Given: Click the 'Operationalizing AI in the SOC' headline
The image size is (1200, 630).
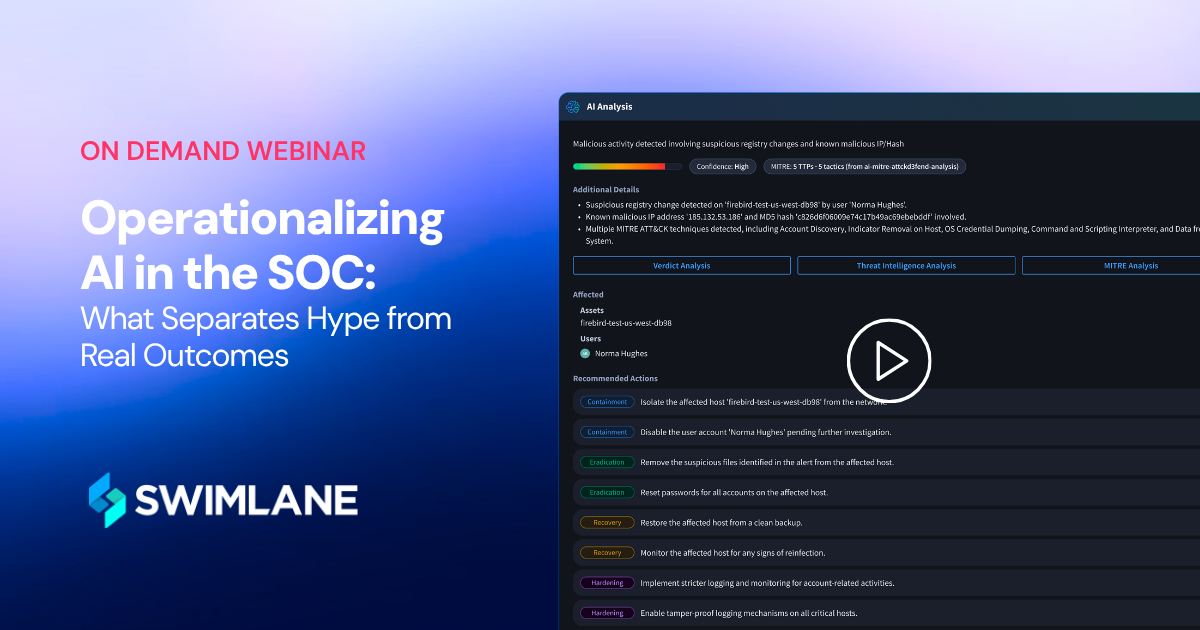Looking at the screenshot, I should (262, 244).
